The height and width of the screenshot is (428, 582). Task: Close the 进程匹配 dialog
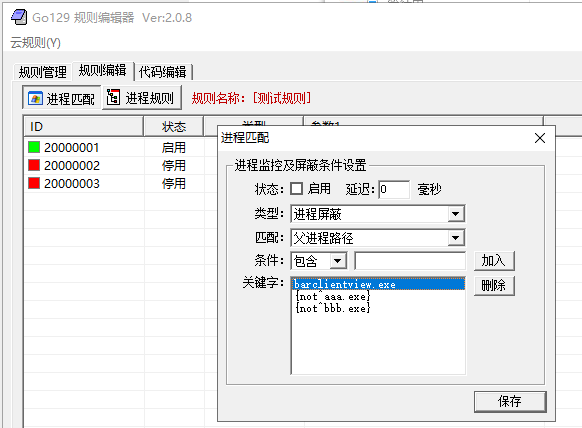(x=540, y=138)
